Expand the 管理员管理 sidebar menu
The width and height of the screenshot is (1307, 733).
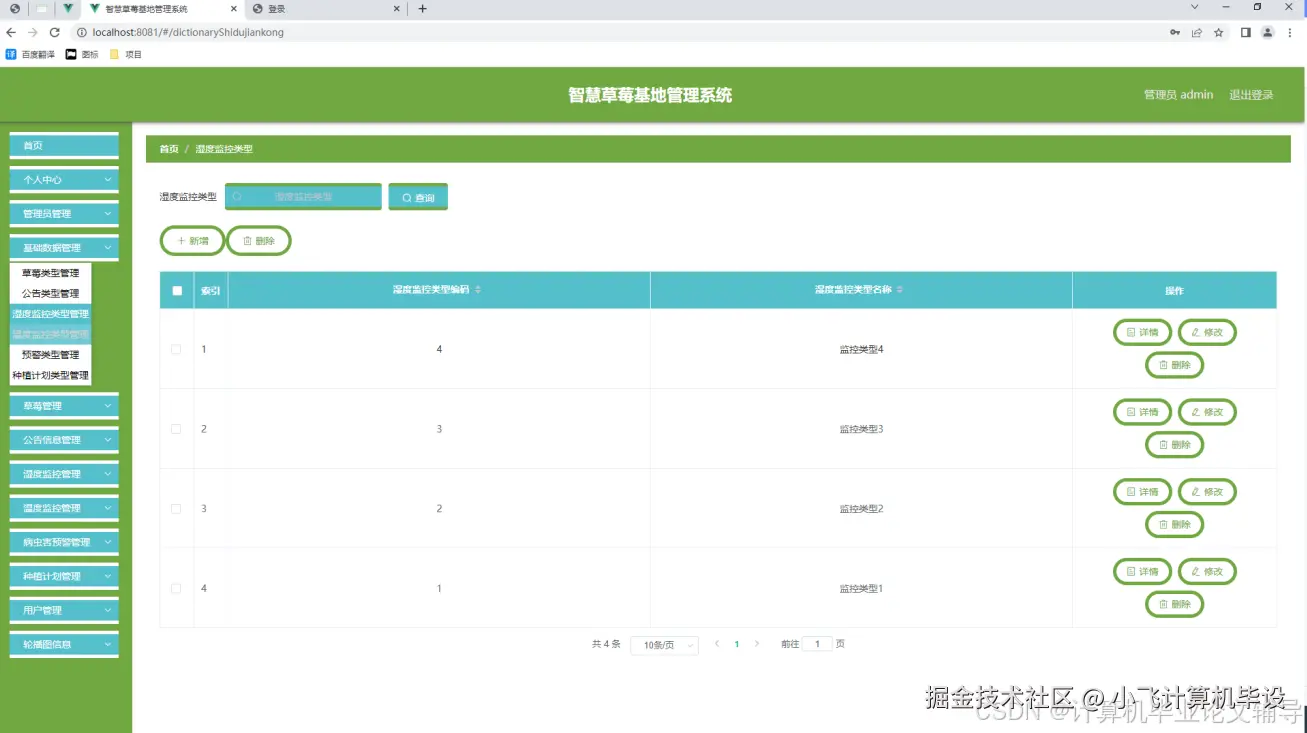tap(64, 214)
